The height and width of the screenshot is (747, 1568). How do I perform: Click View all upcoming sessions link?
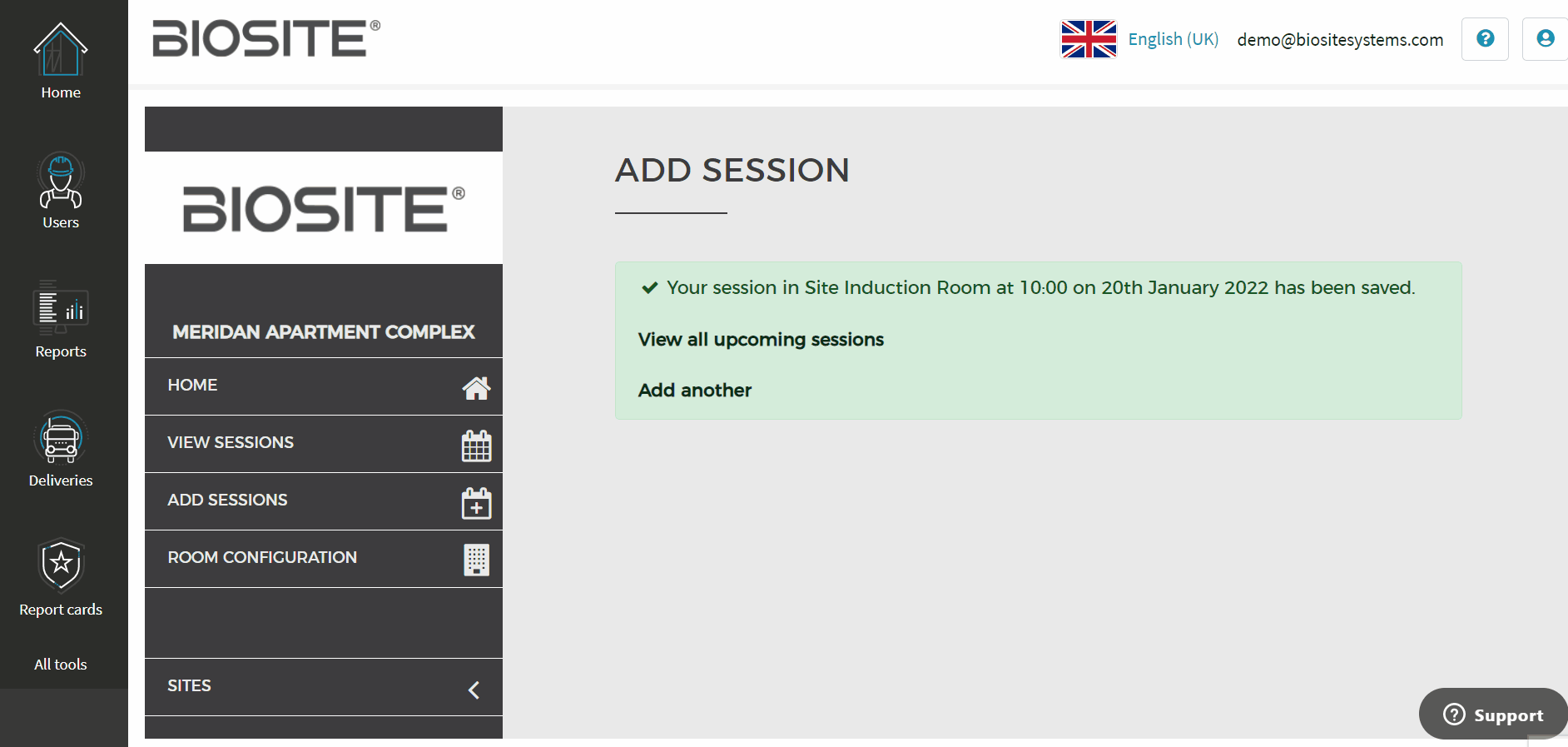point(761,340)
